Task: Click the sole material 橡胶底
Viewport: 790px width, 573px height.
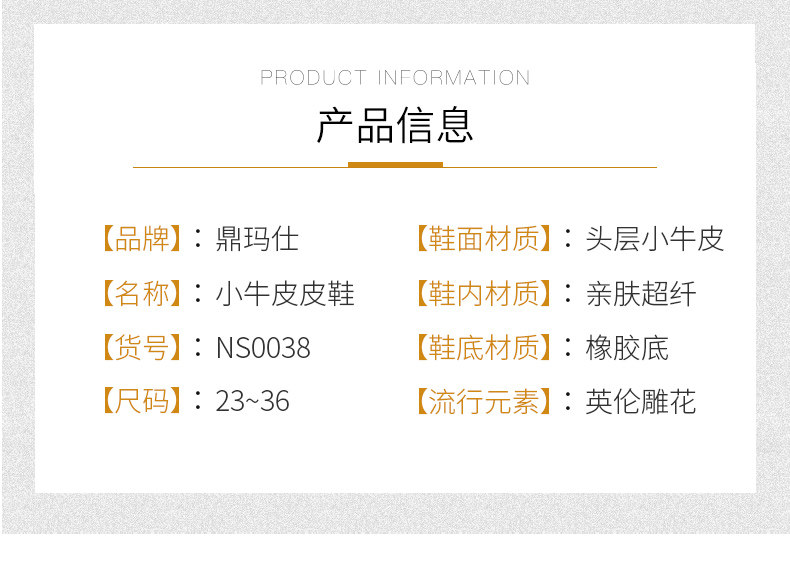Action: (x=627, y=348)
